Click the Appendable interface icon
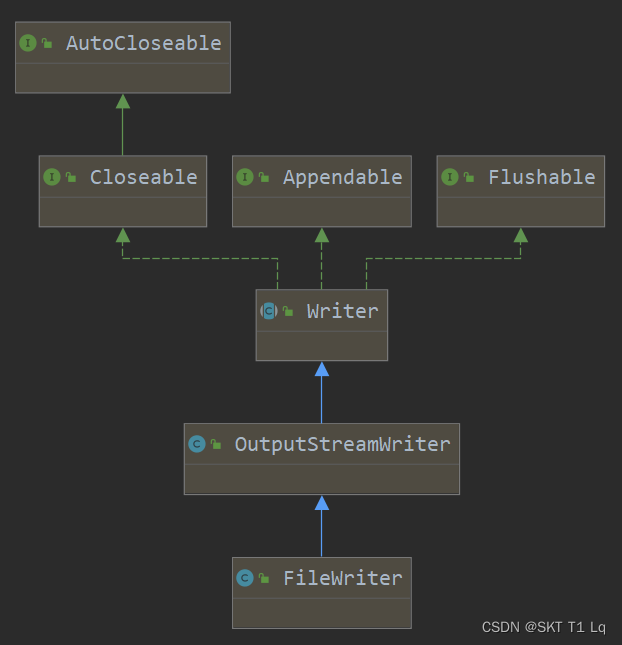Screen dimensions: 622x645 point(244,177)
